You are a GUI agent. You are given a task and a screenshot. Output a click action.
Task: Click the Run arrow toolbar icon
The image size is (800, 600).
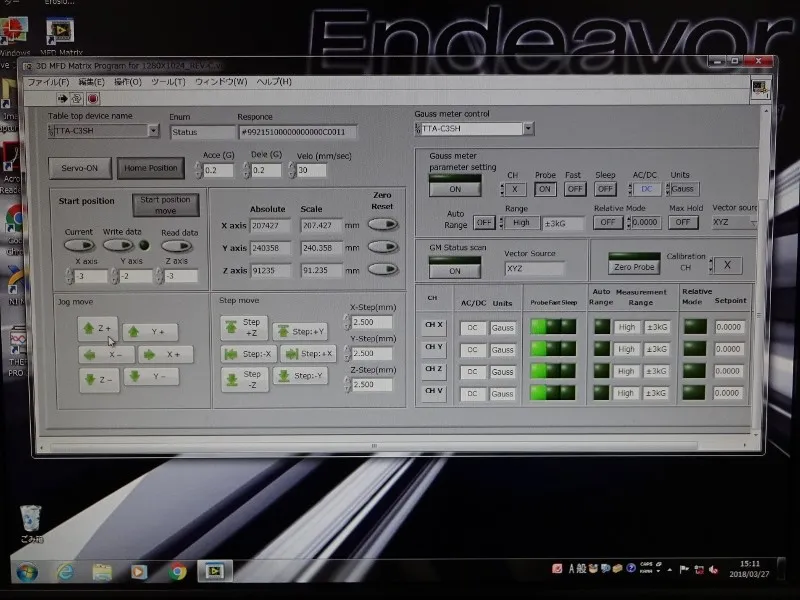(x=63, y=98)
